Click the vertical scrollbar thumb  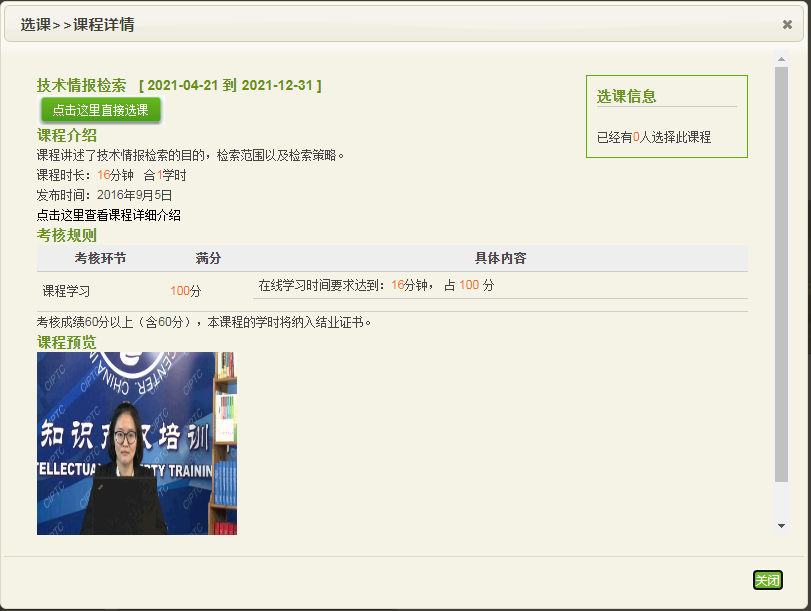coord(781,275)
